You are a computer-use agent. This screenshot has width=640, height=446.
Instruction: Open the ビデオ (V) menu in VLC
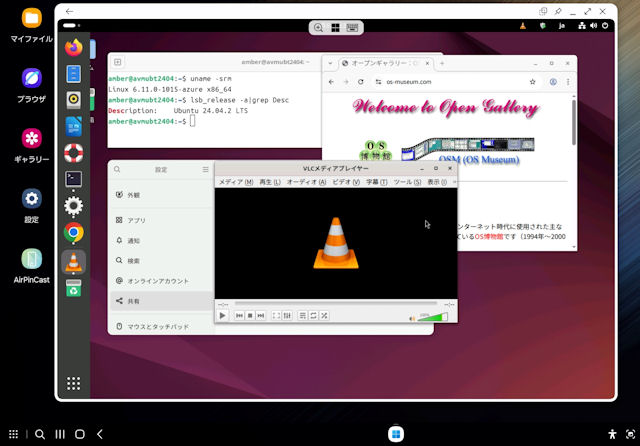tap(346, 182)
